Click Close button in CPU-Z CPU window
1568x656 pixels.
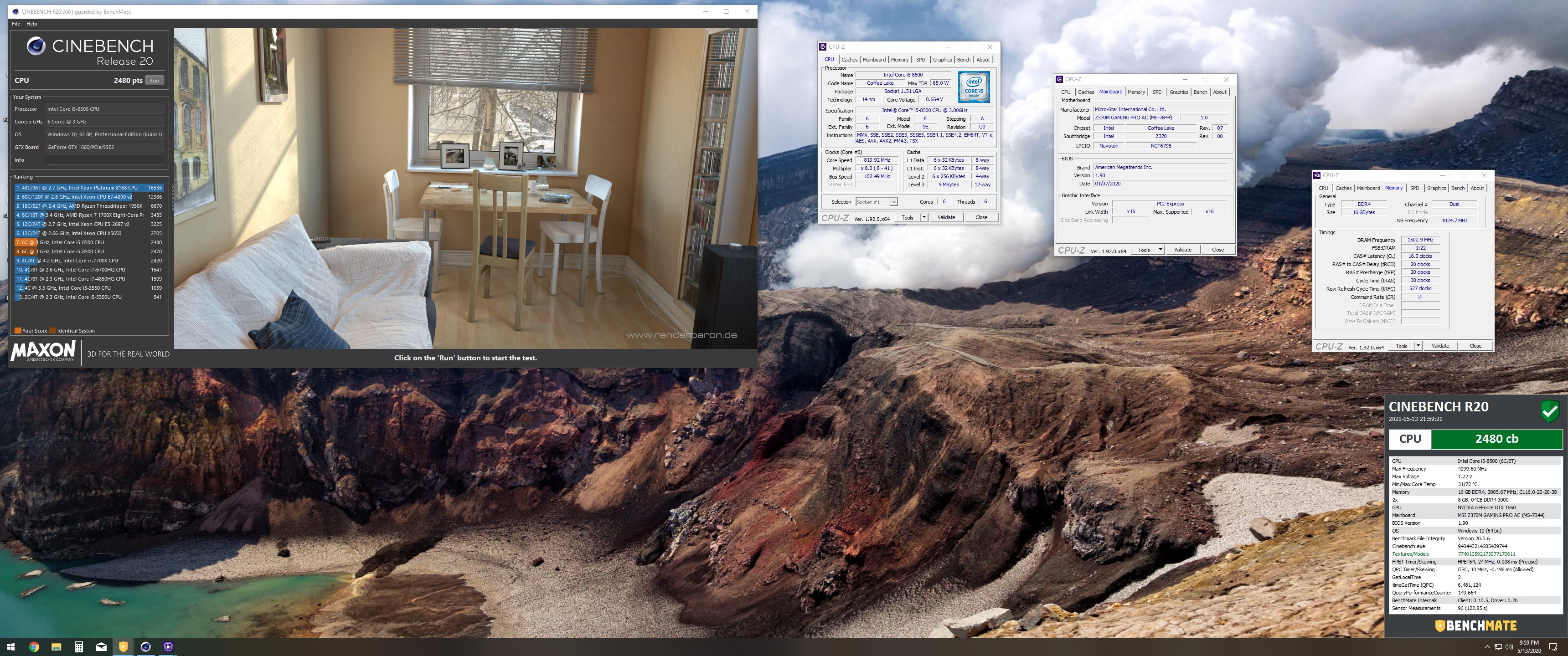point(981,217)
